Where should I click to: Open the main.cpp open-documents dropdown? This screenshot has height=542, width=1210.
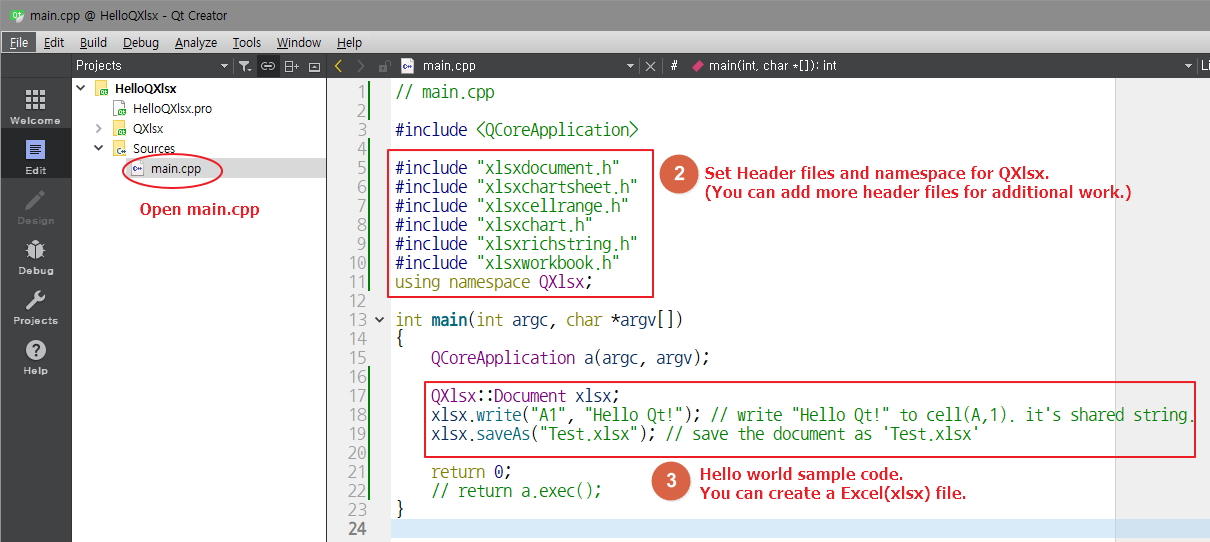click(630, 66)
